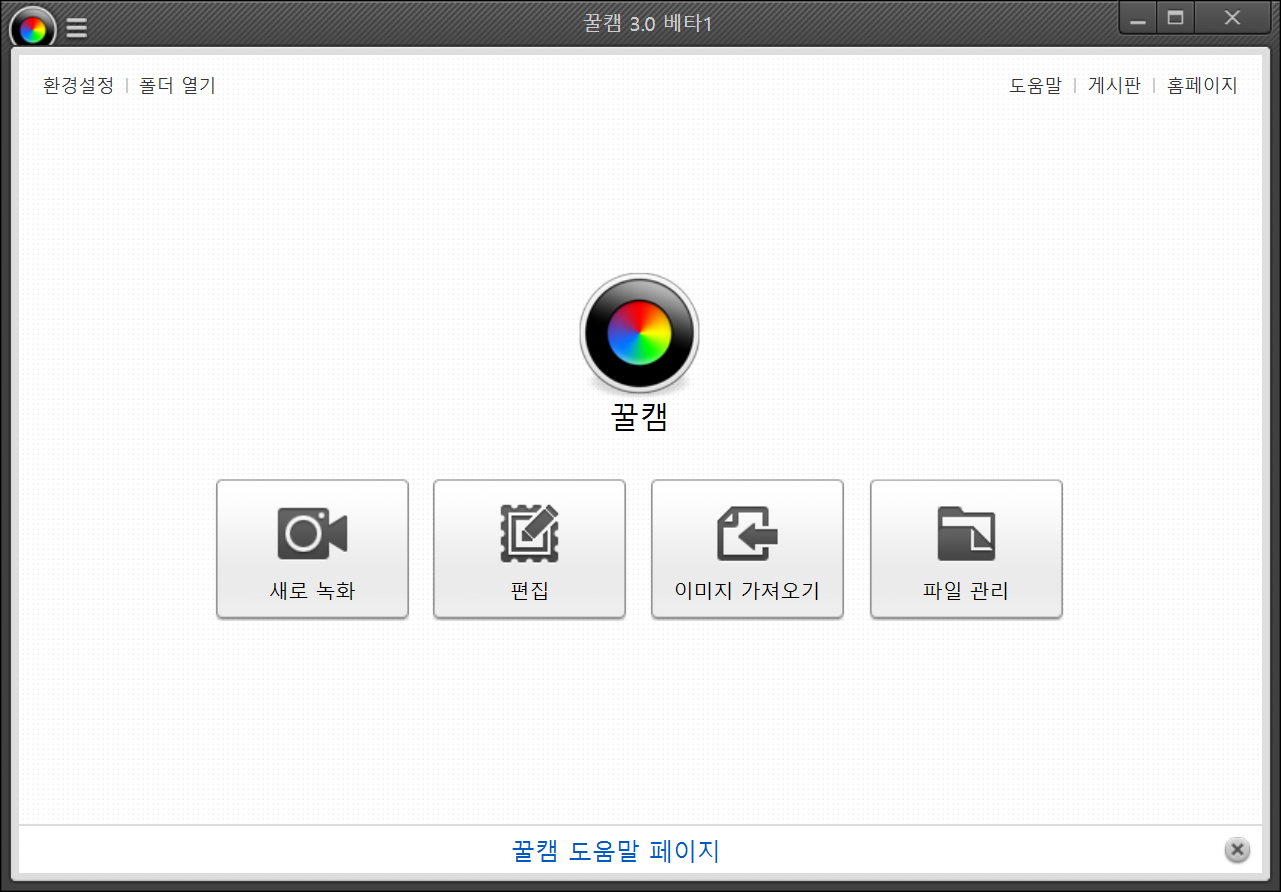Maximize the 꿀캠 window
The width and height of the screenshot is (1281, 892).
coord(1175,19)
